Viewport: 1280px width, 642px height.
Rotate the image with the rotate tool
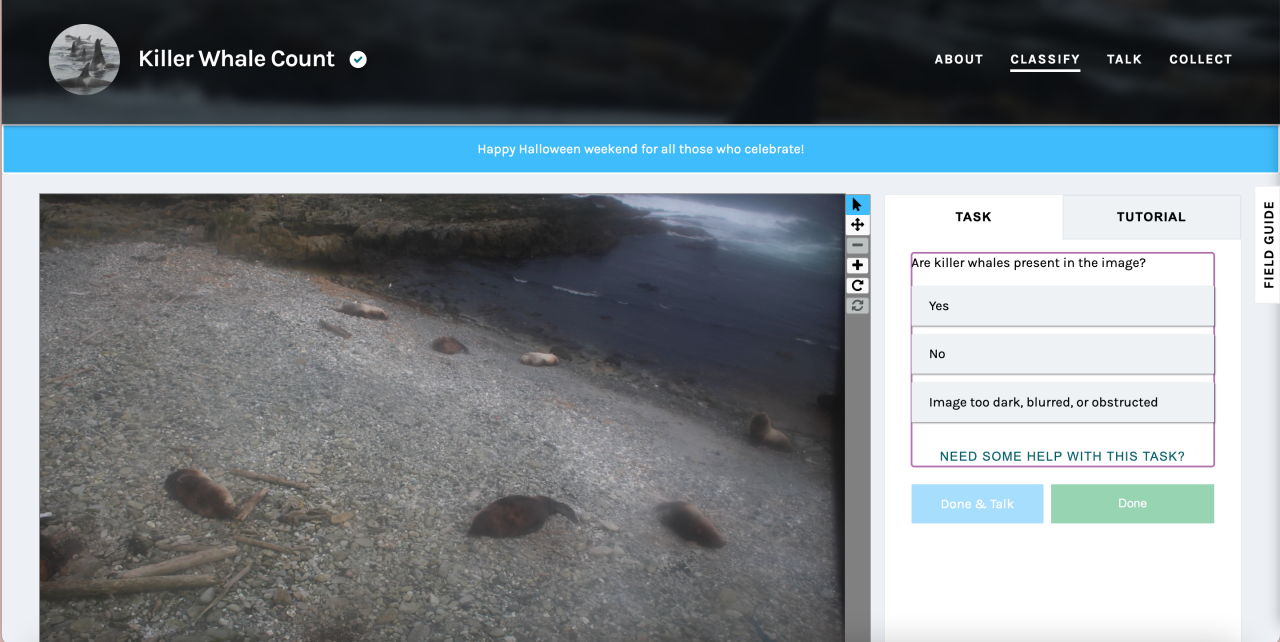[857, 285]
